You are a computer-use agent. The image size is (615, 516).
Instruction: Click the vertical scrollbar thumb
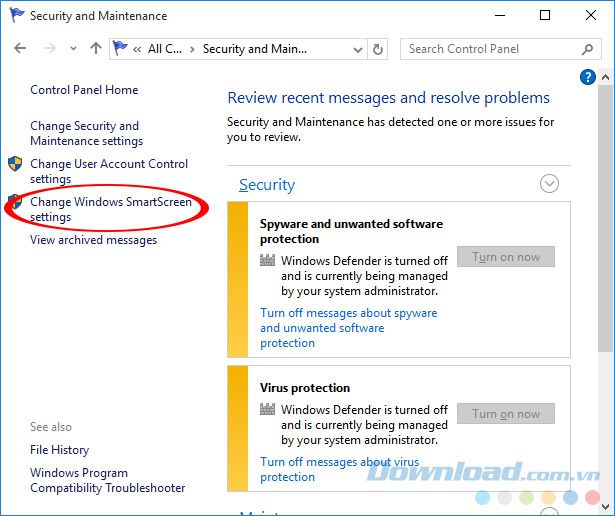pos(606,218)
